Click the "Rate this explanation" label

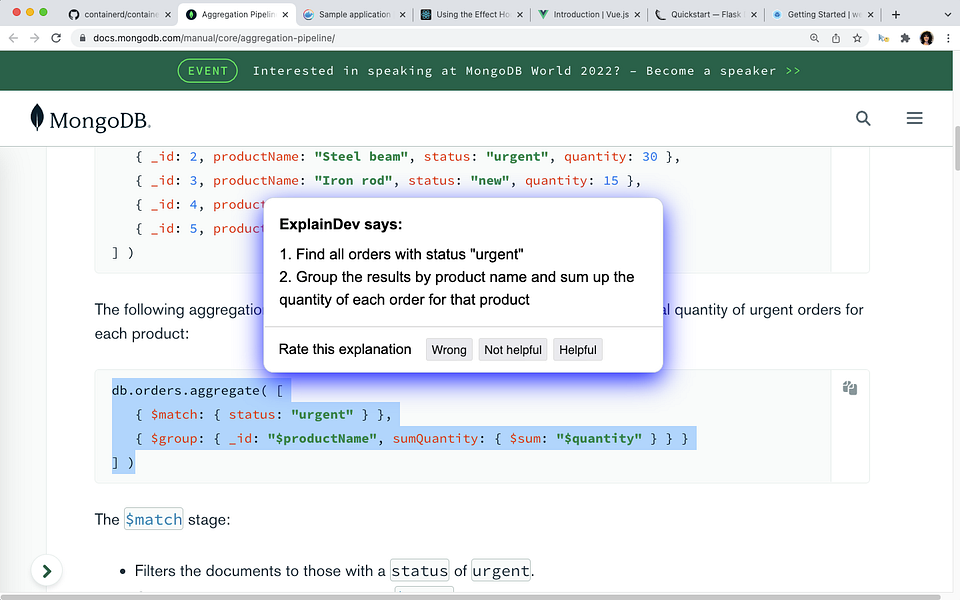[345, 349]
